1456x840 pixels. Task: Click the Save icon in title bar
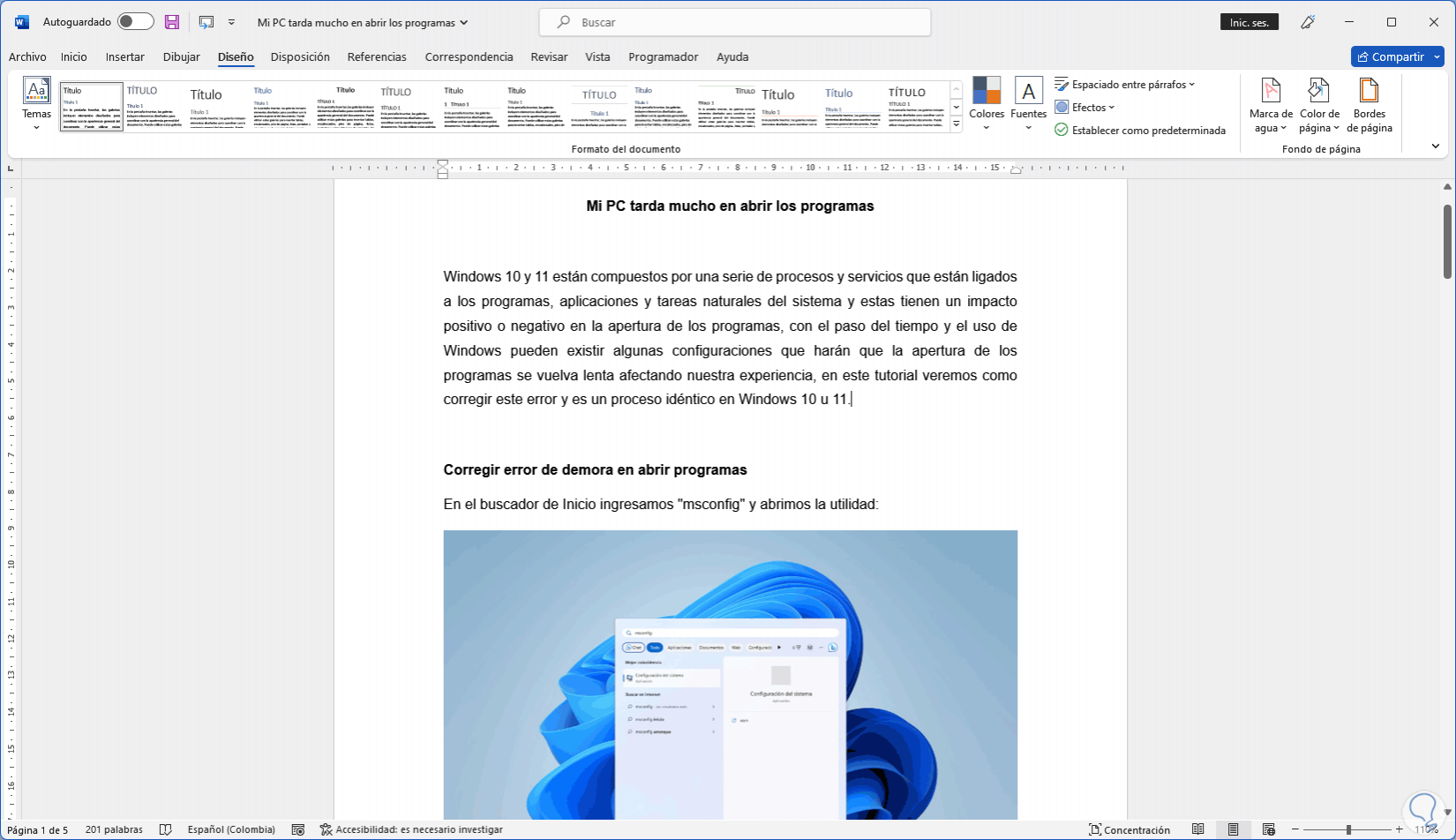tap(172, 22)
